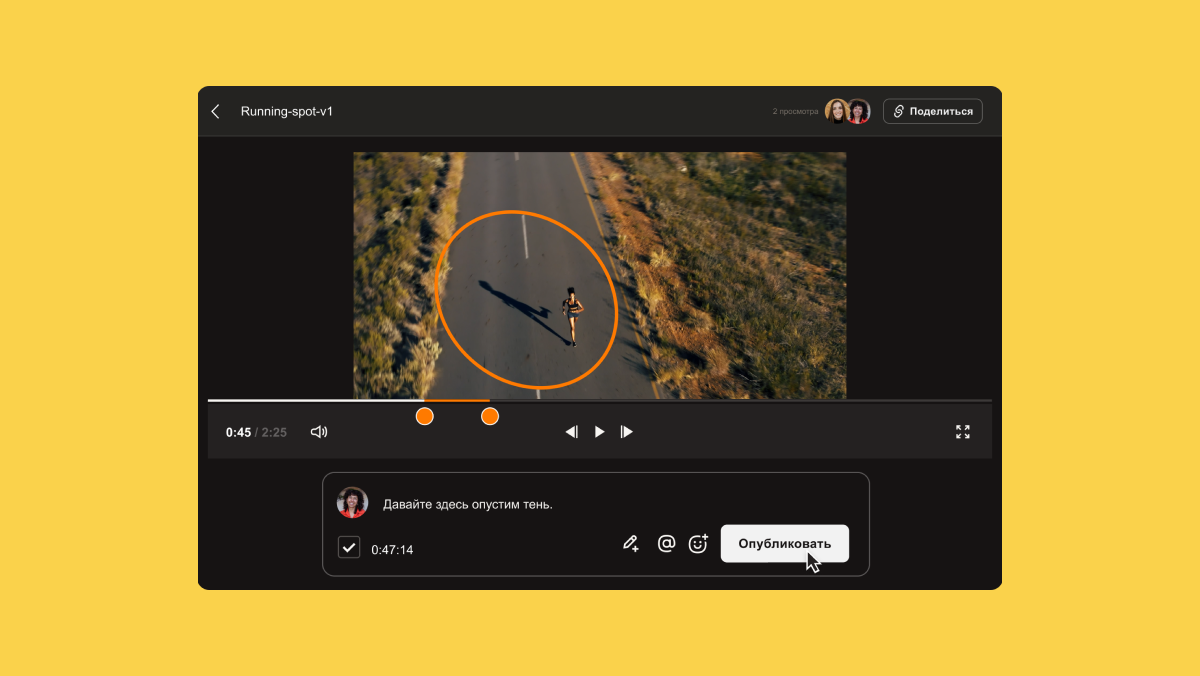Click the second orange timeline marker

point(490,416)
